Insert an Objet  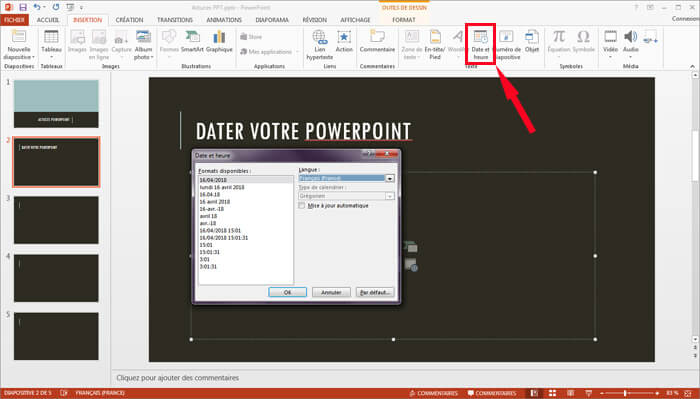532,41
